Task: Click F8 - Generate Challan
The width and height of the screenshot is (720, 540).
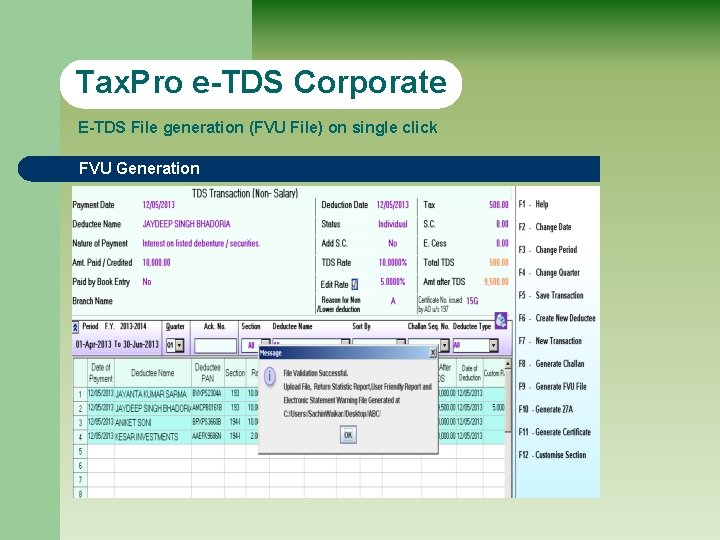Action: pos(551,364)
